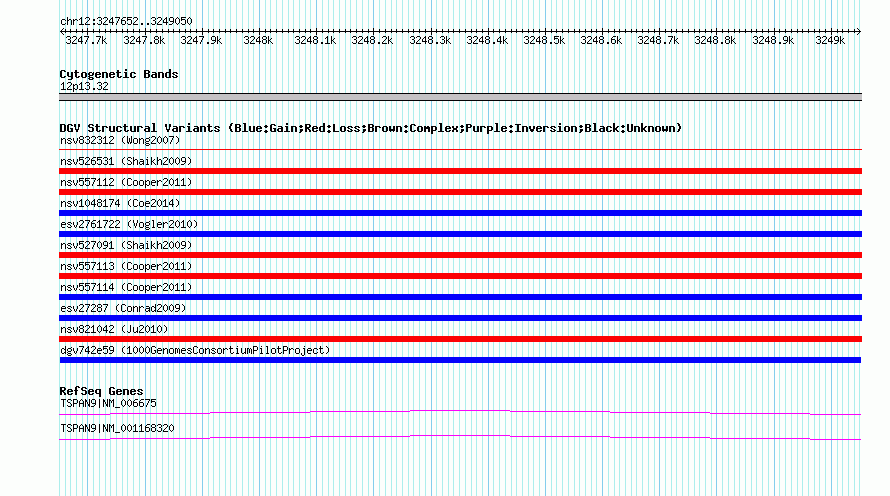Image resolution: width=890 pixels, height=496 pixels.
Task: Click the chr12:3247652..3249050 region label
Action: [126, 21]
